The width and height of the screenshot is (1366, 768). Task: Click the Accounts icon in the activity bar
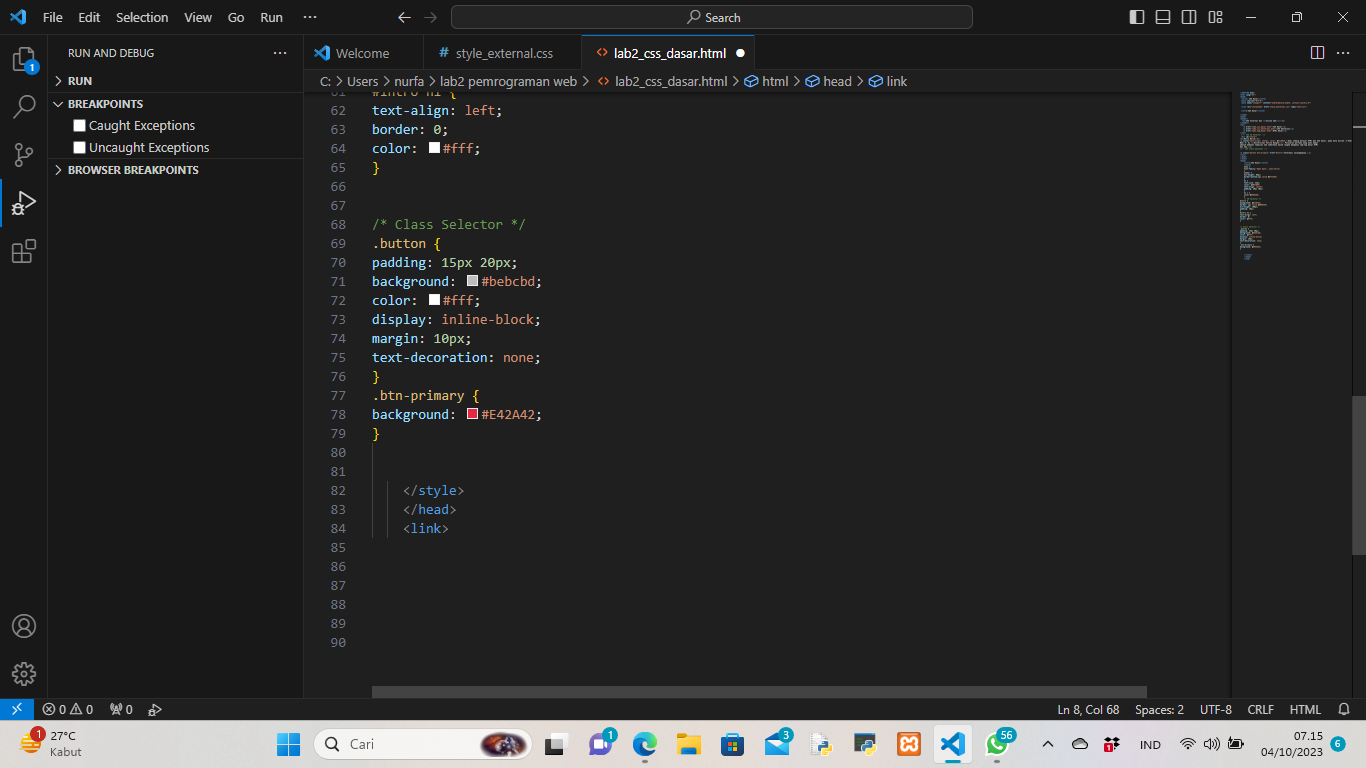(23, 626)
